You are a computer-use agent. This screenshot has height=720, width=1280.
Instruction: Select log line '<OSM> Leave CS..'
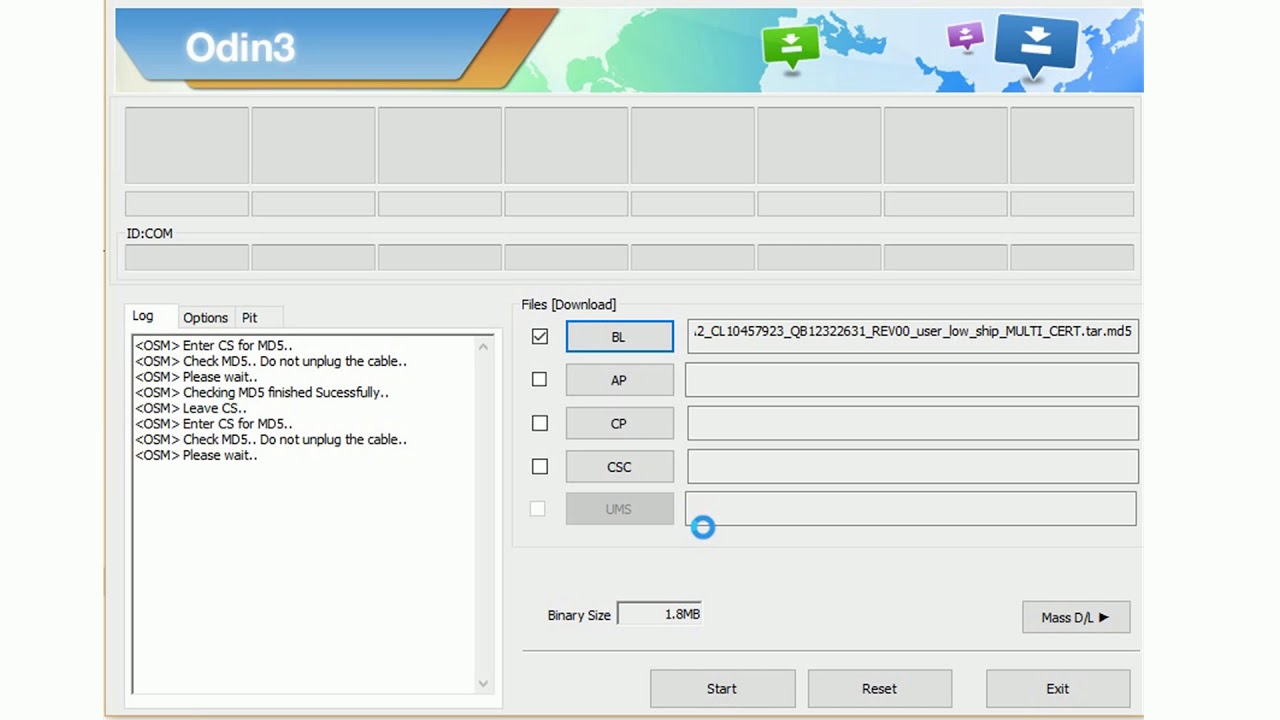[191, 408]
